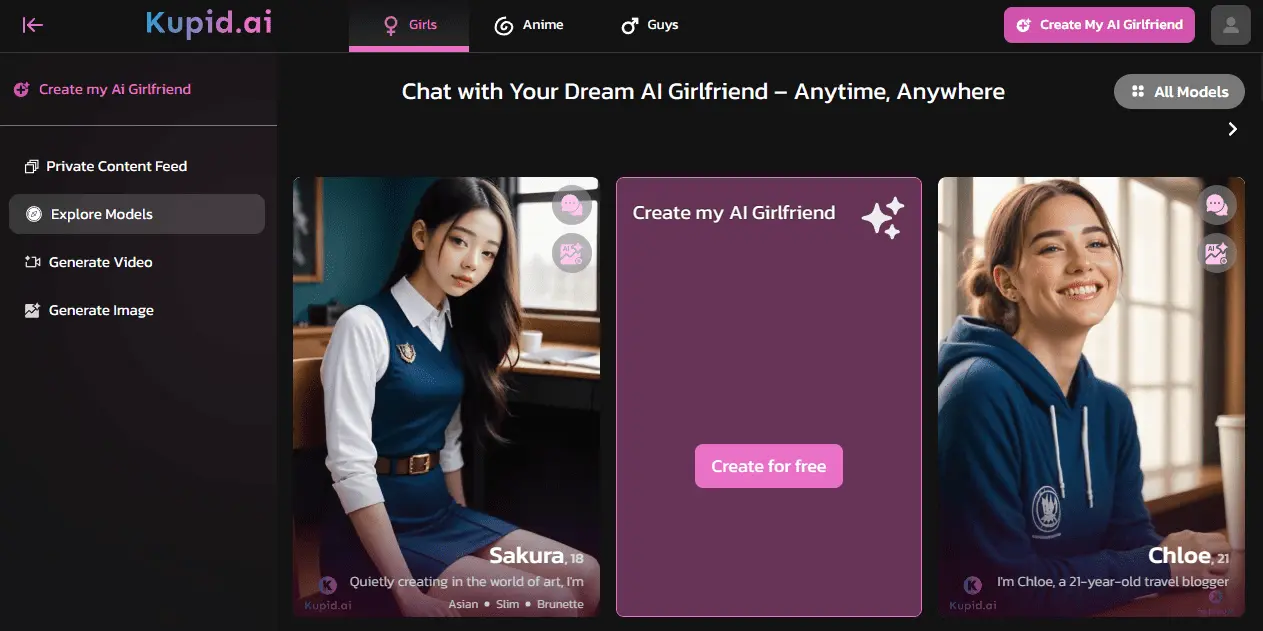Open Create my Ai Girlfriend sidebar link

[102, 89]
